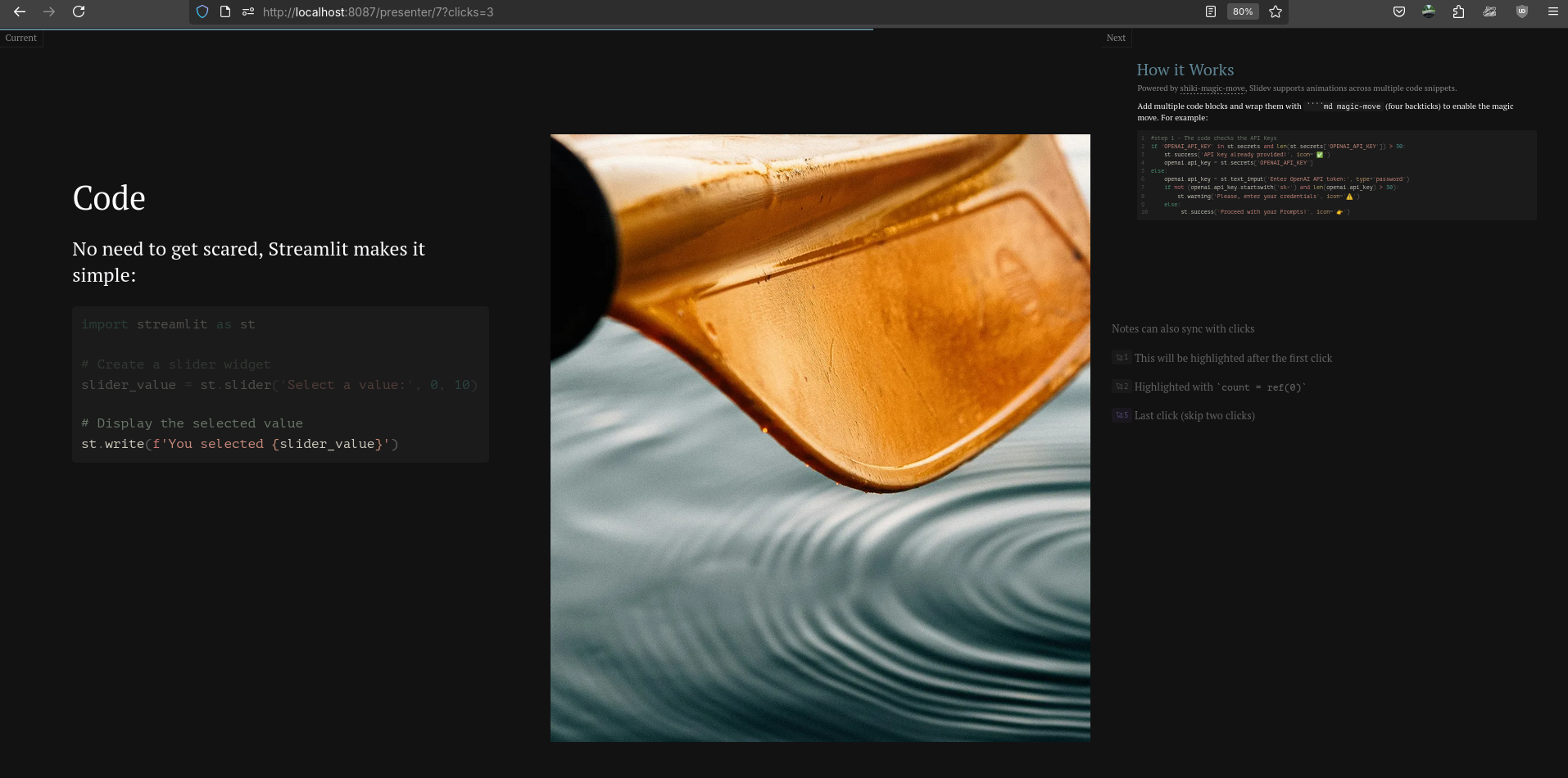Reset the 80% zoom level badge

[1243, 11]
